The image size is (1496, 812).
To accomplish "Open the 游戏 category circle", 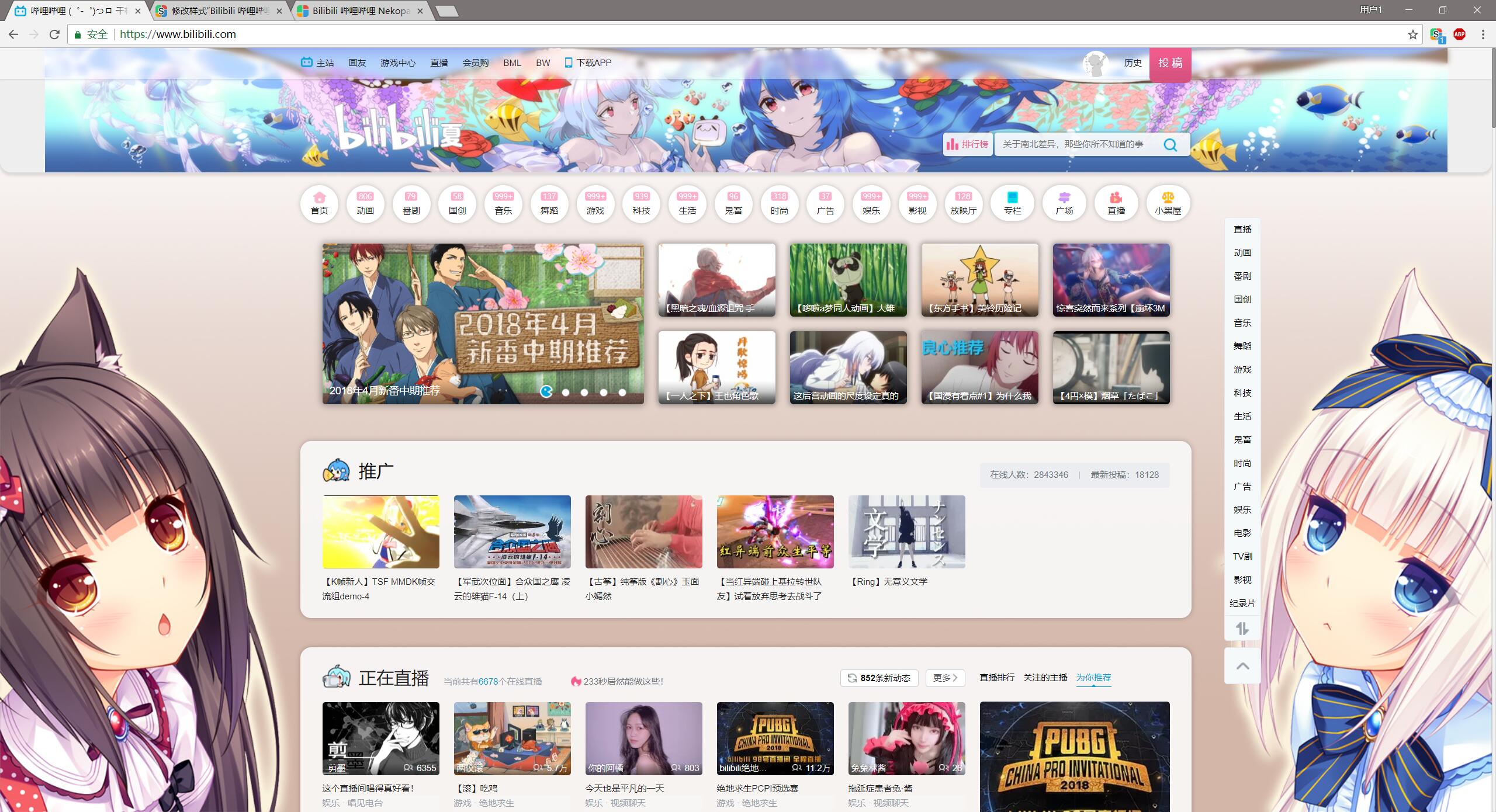I will click(595, 203).
